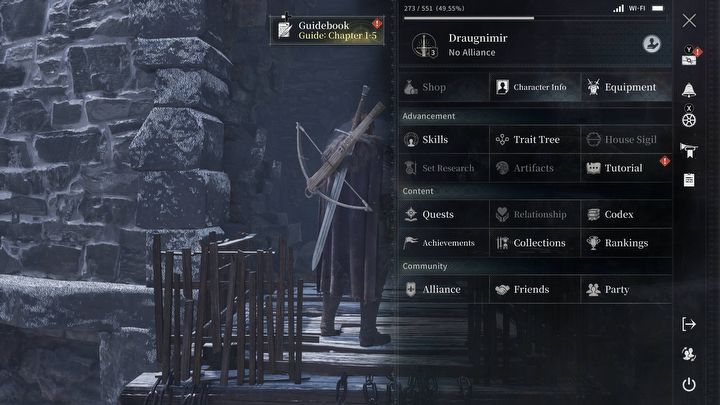Open the notification bell icon
The image size is (720, 405).
coord(688,90)
